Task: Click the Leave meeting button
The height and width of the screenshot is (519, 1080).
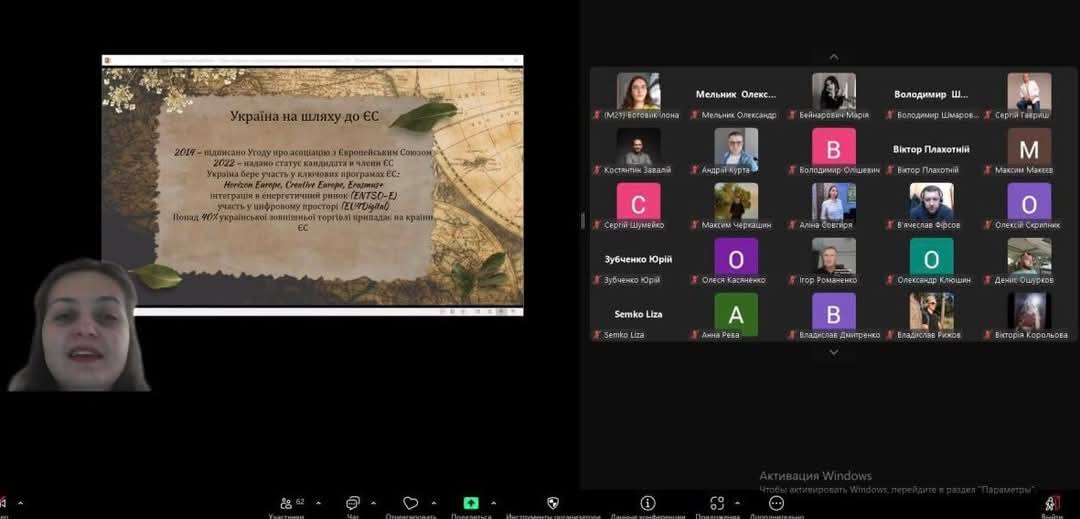Action: [x=1051, y=504]
